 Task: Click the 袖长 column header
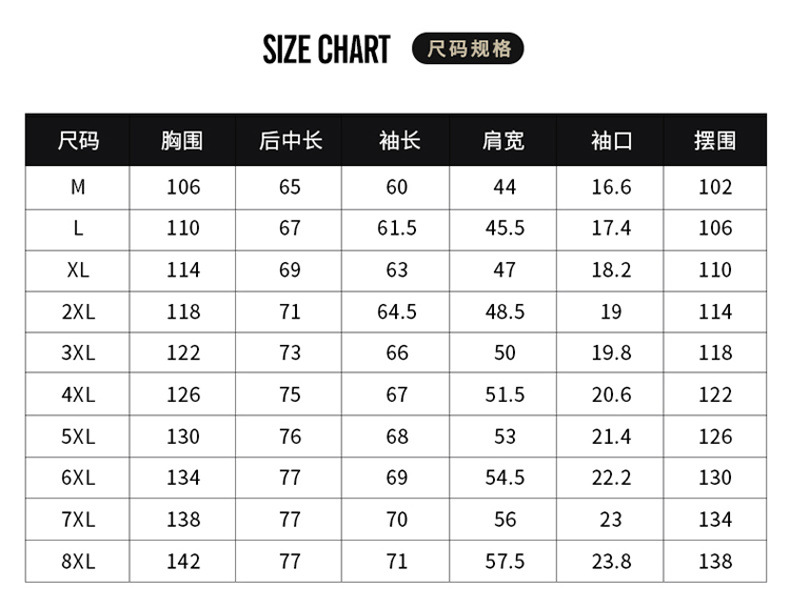(397, 141)
